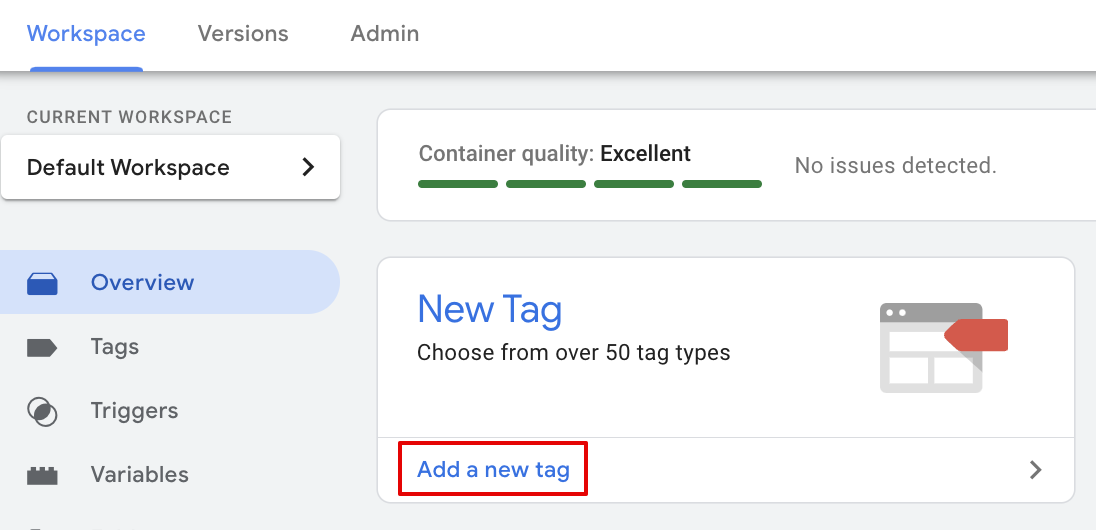Click the Tags label icon in sidebar
The image size is (1096, 530).
coord(42,348)
